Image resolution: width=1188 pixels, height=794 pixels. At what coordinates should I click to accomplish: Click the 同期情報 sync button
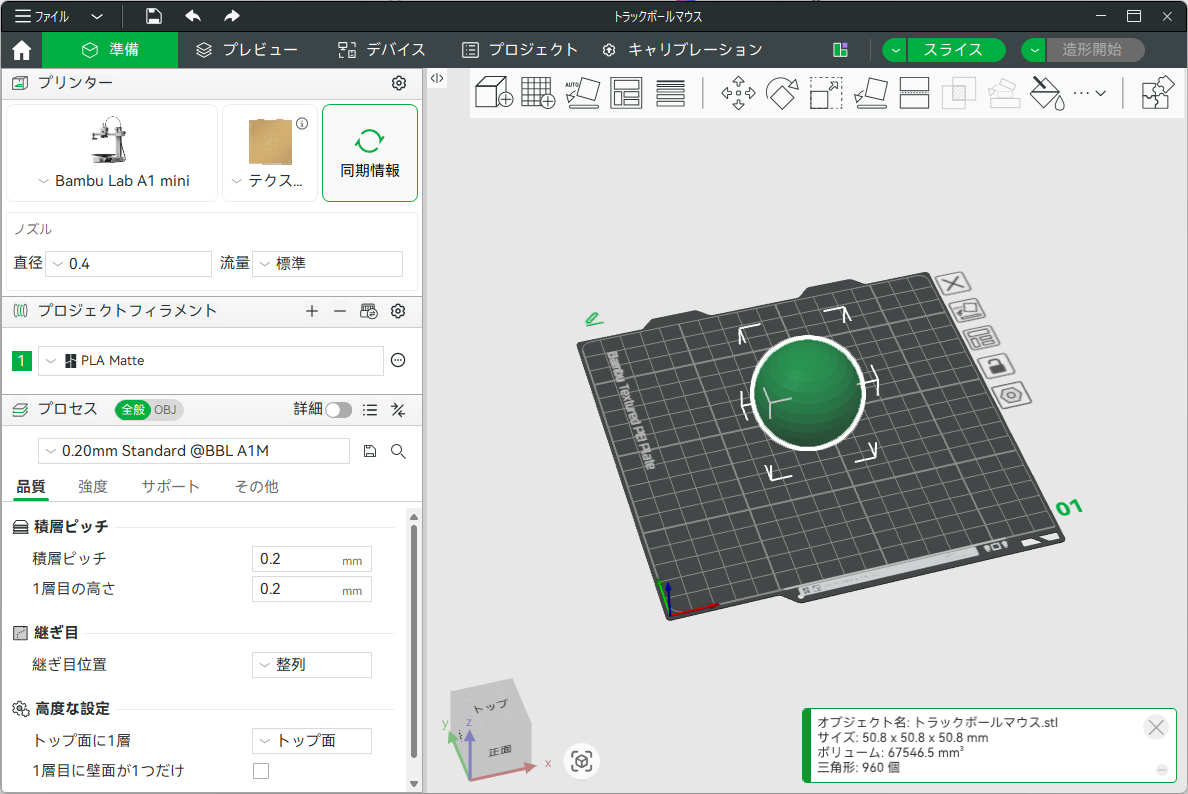(x=370, y=153)
